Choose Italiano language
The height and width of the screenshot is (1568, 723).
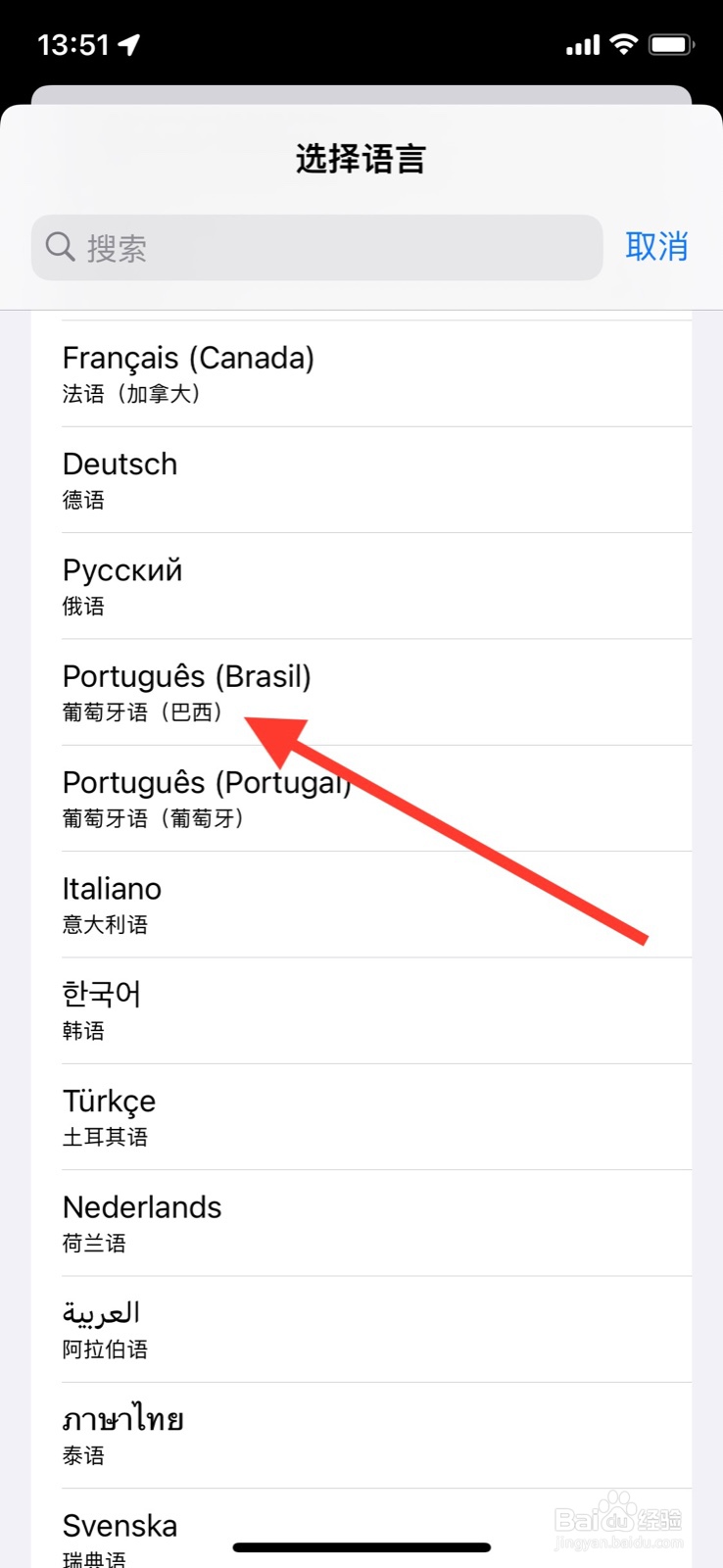pyautogui.click(x=361, y=905)
